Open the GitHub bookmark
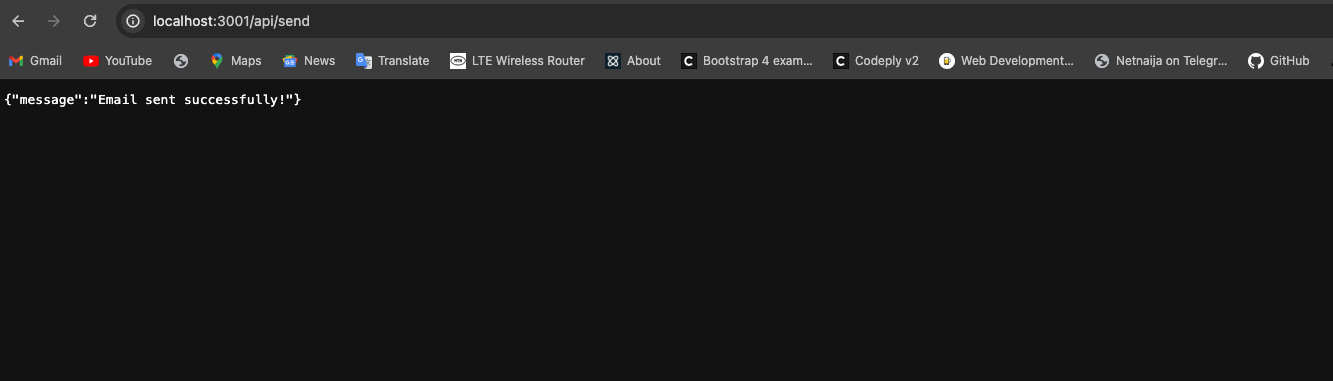 (1279, 61)
